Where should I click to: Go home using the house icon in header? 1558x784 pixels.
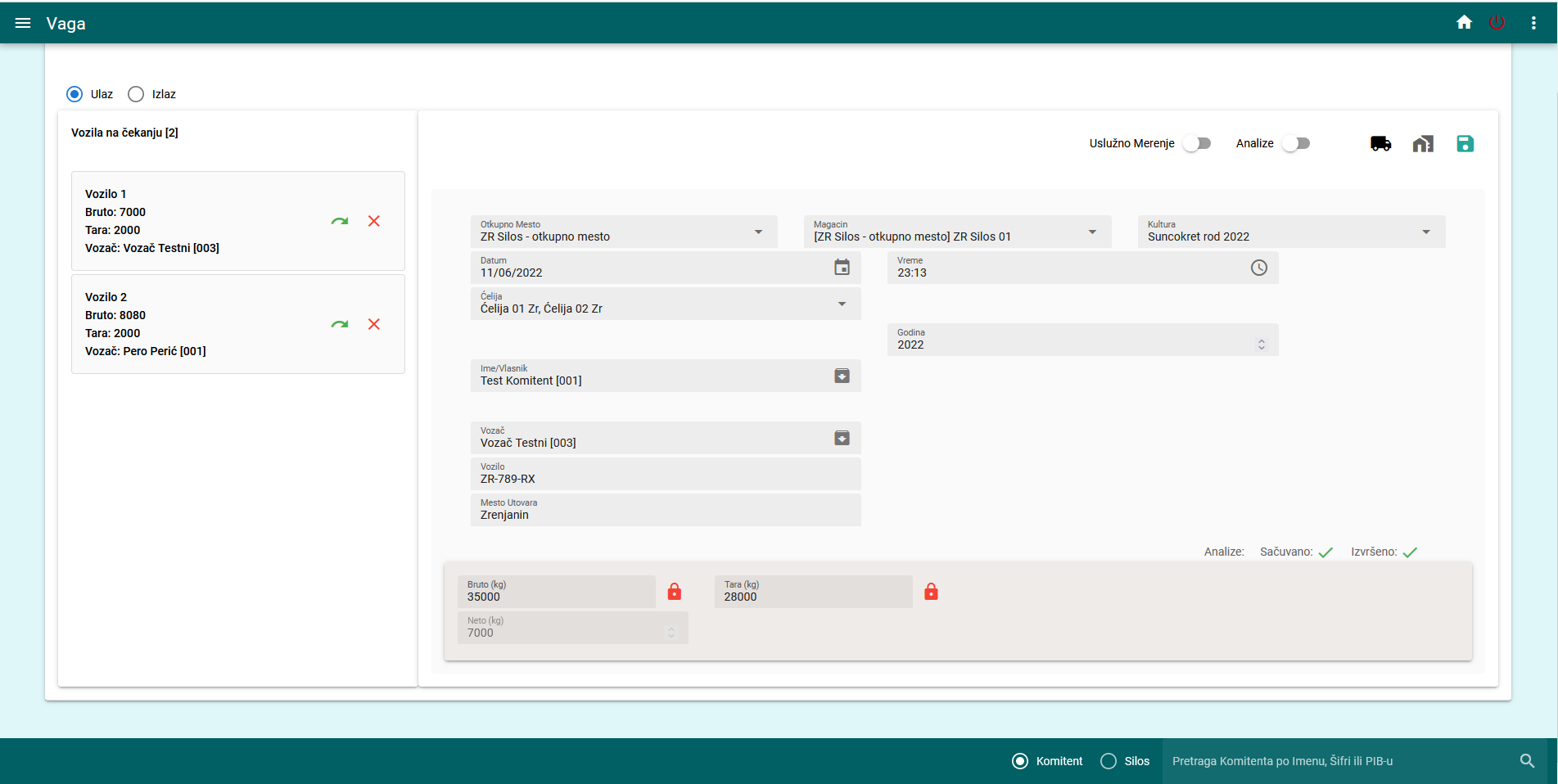click(x=1463, y=22)
